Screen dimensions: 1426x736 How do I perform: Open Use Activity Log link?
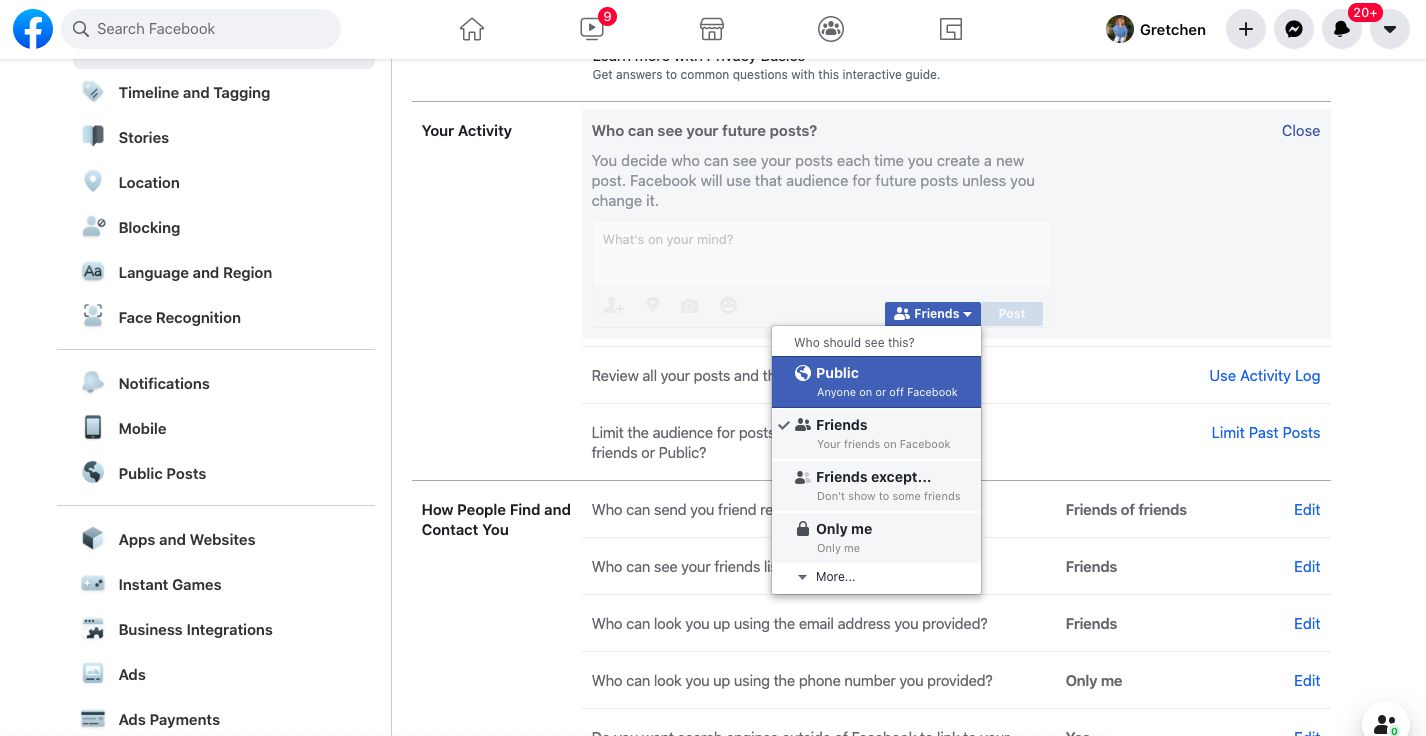point(1264,376)
